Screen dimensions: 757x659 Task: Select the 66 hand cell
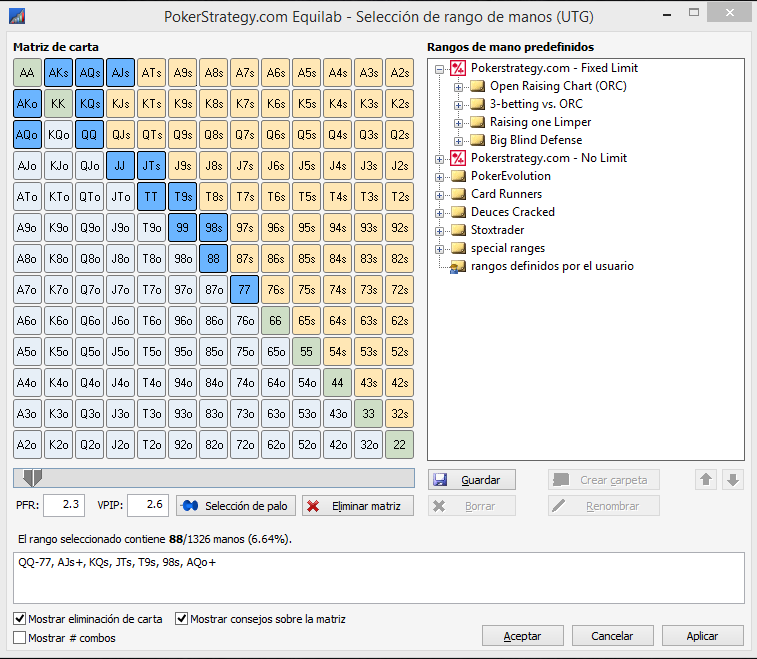click(x=275, y=321)
